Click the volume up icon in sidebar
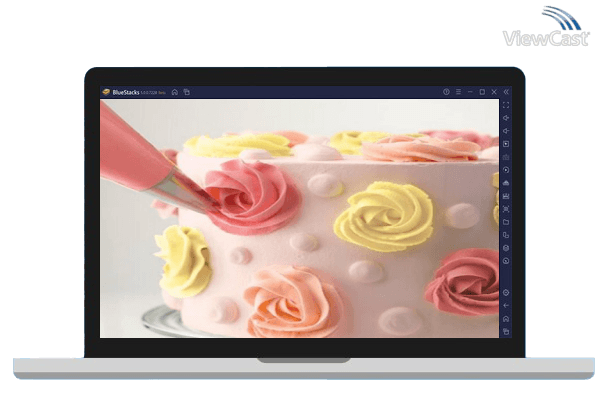Image resolution: width=602 pixels, height=414 pixels. (x=506, y=118)
